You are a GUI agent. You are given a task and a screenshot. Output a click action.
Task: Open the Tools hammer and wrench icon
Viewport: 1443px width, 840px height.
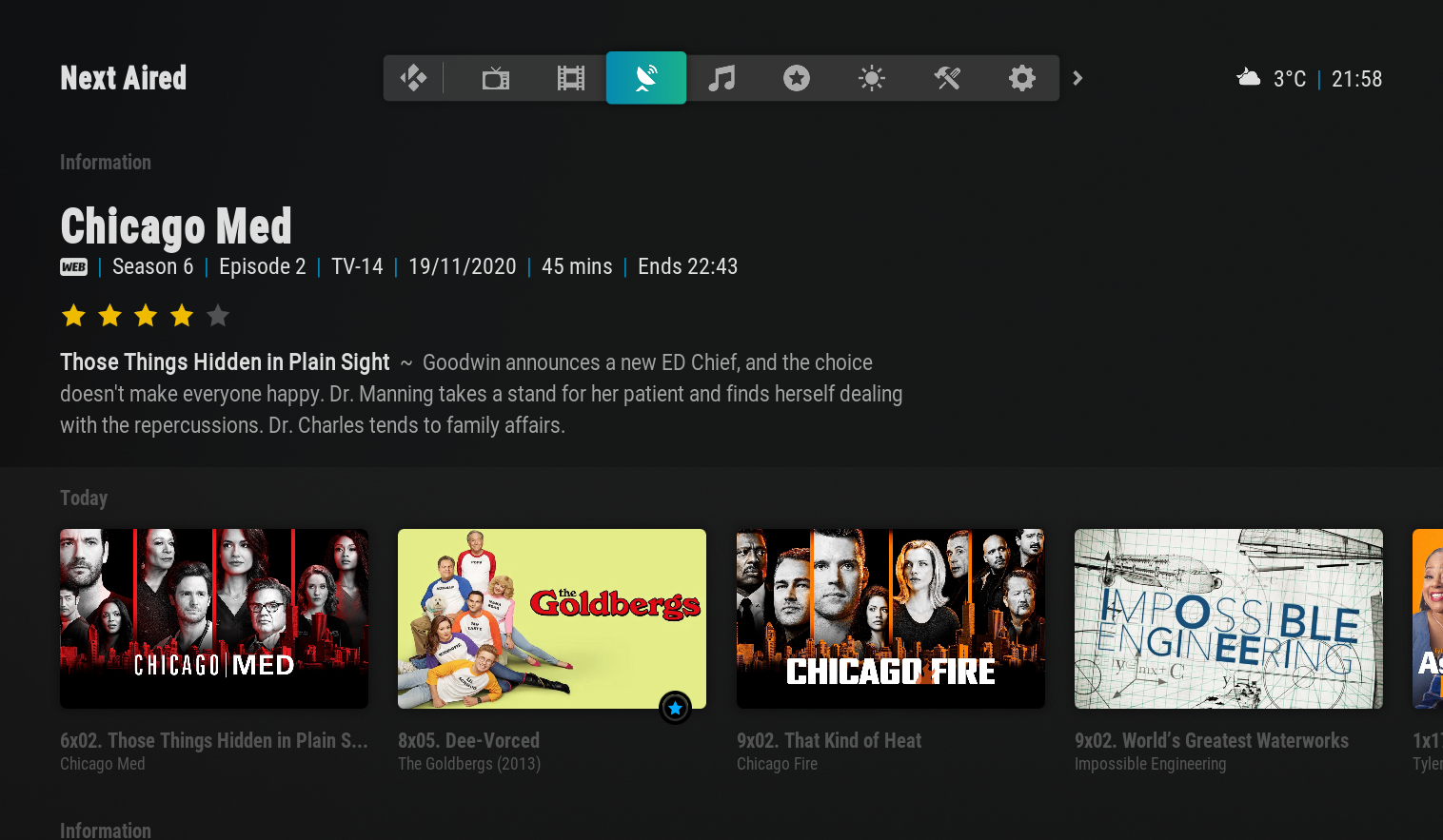(x=947, y=78)
